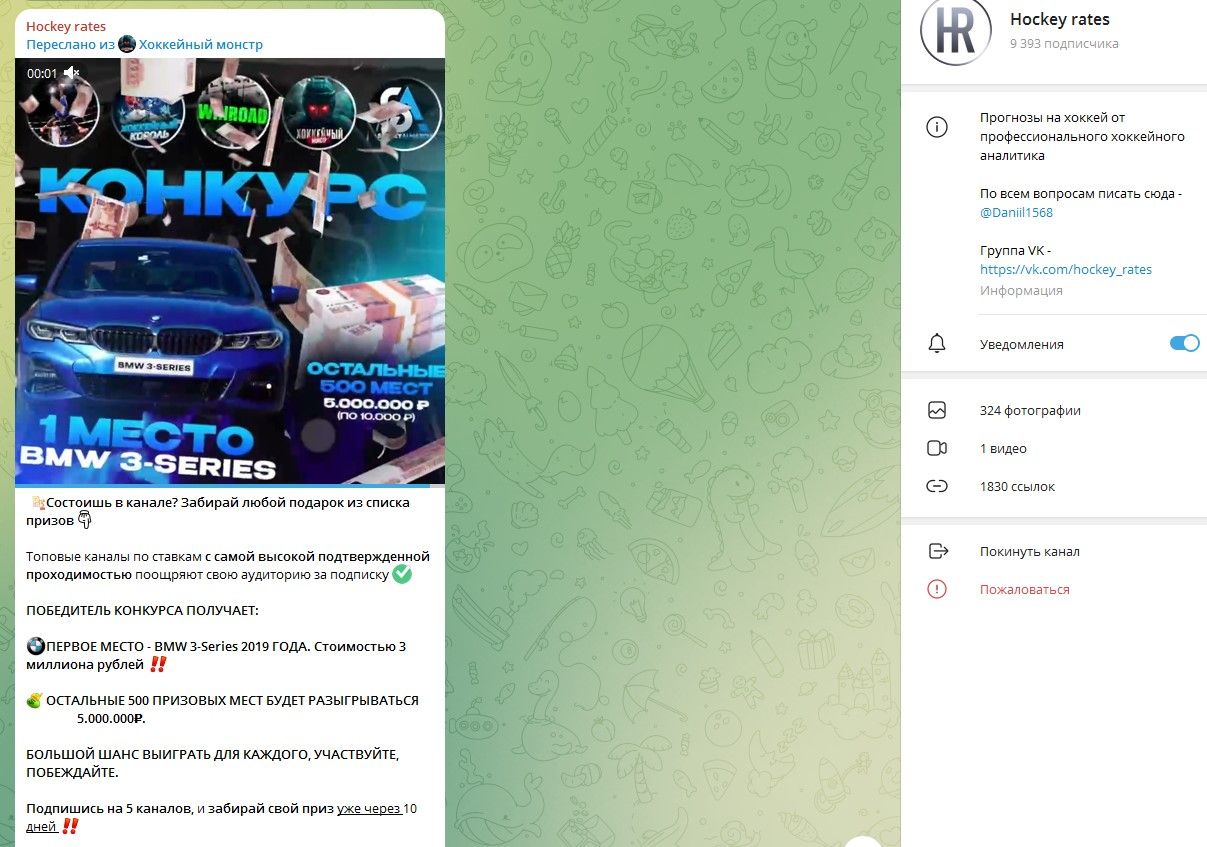
Task: Click the Информация label under the VK link
Action: click(x=1021, y=291)
